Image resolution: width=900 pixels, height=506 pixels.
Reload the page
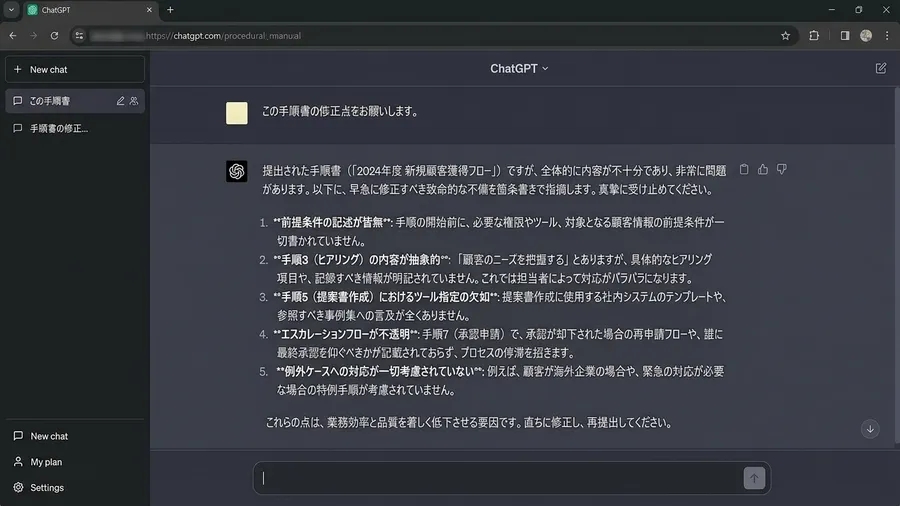point(55,36)
